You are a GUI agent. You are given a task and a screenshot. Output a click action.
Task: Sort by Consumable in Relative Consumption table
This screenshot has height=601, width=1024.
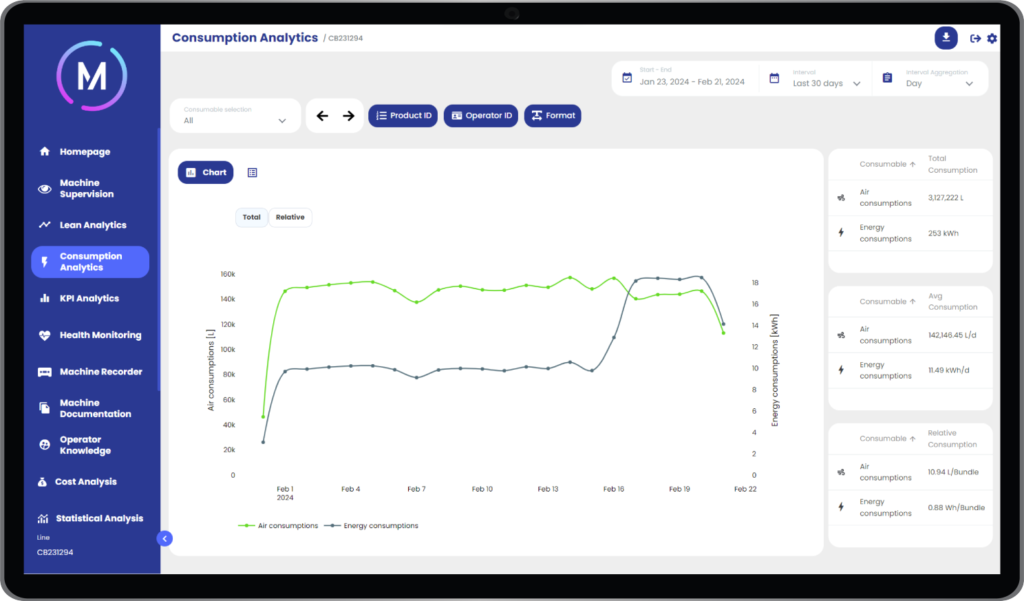click(888, 438)
